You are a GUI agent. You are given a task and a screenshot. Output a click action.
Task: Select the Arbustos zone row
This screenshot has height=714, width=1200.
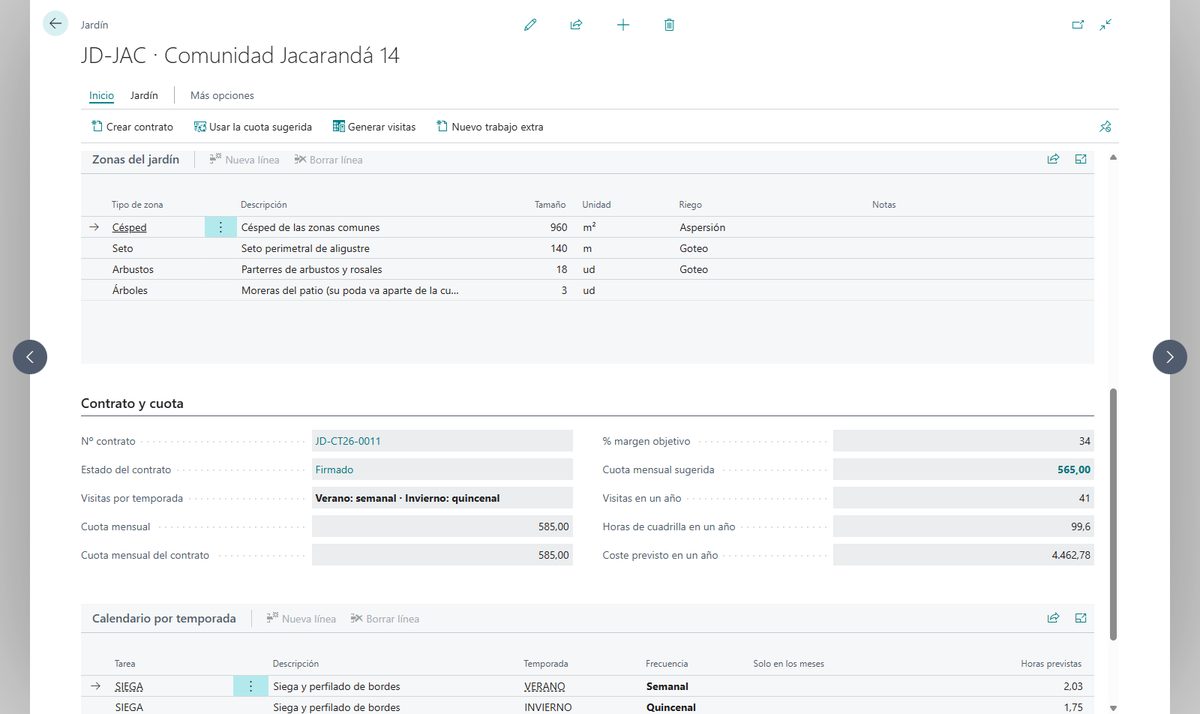click(x=587, y=269)
